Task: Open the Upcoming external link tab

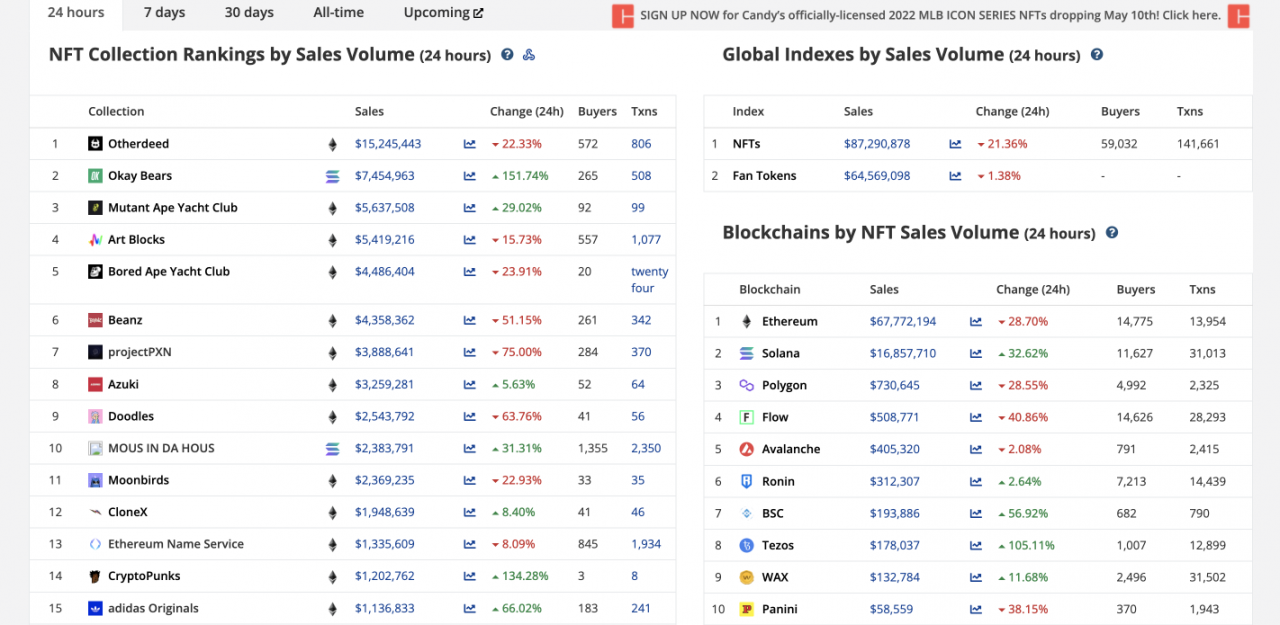Action: (443, 13)
